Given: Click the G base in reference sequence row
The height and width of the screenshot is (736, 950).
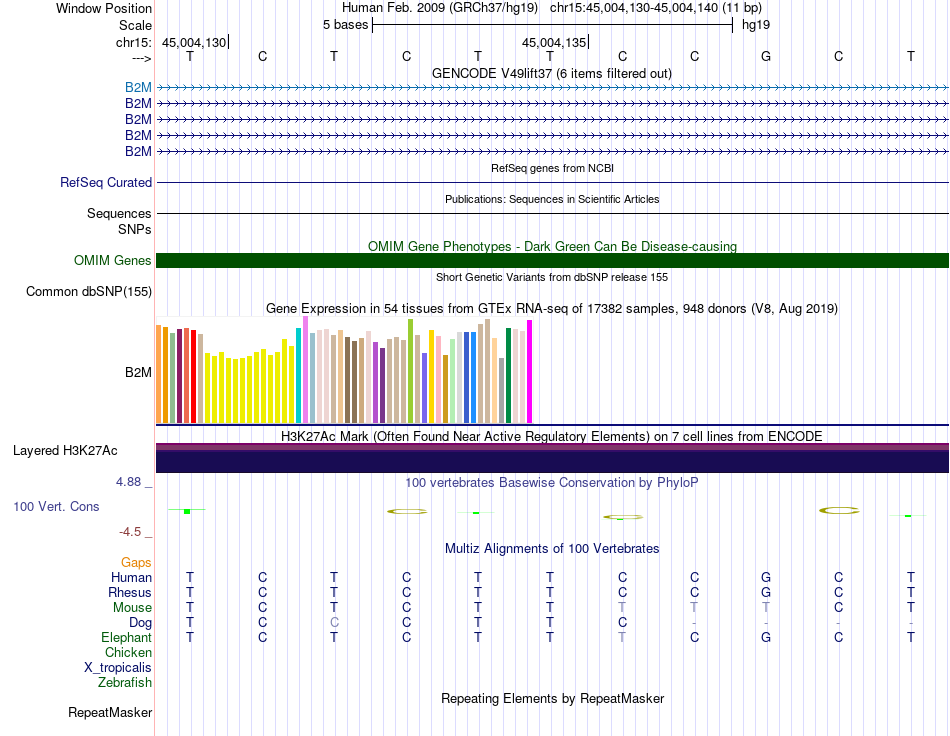Looking at the screenshot, I should [x=766, y=56].
